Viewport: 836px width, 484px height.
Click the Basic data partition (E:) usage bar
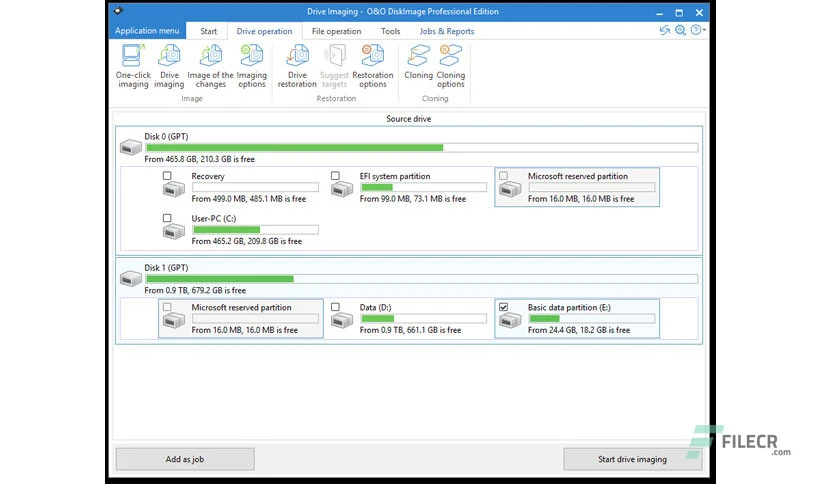point(592,318)
